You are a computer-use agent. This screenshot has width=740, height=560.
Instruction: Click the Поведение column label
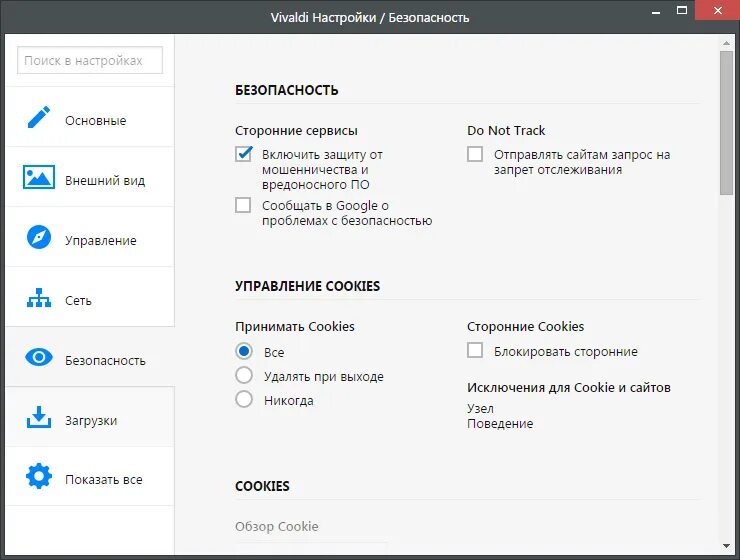coord(500,424)
